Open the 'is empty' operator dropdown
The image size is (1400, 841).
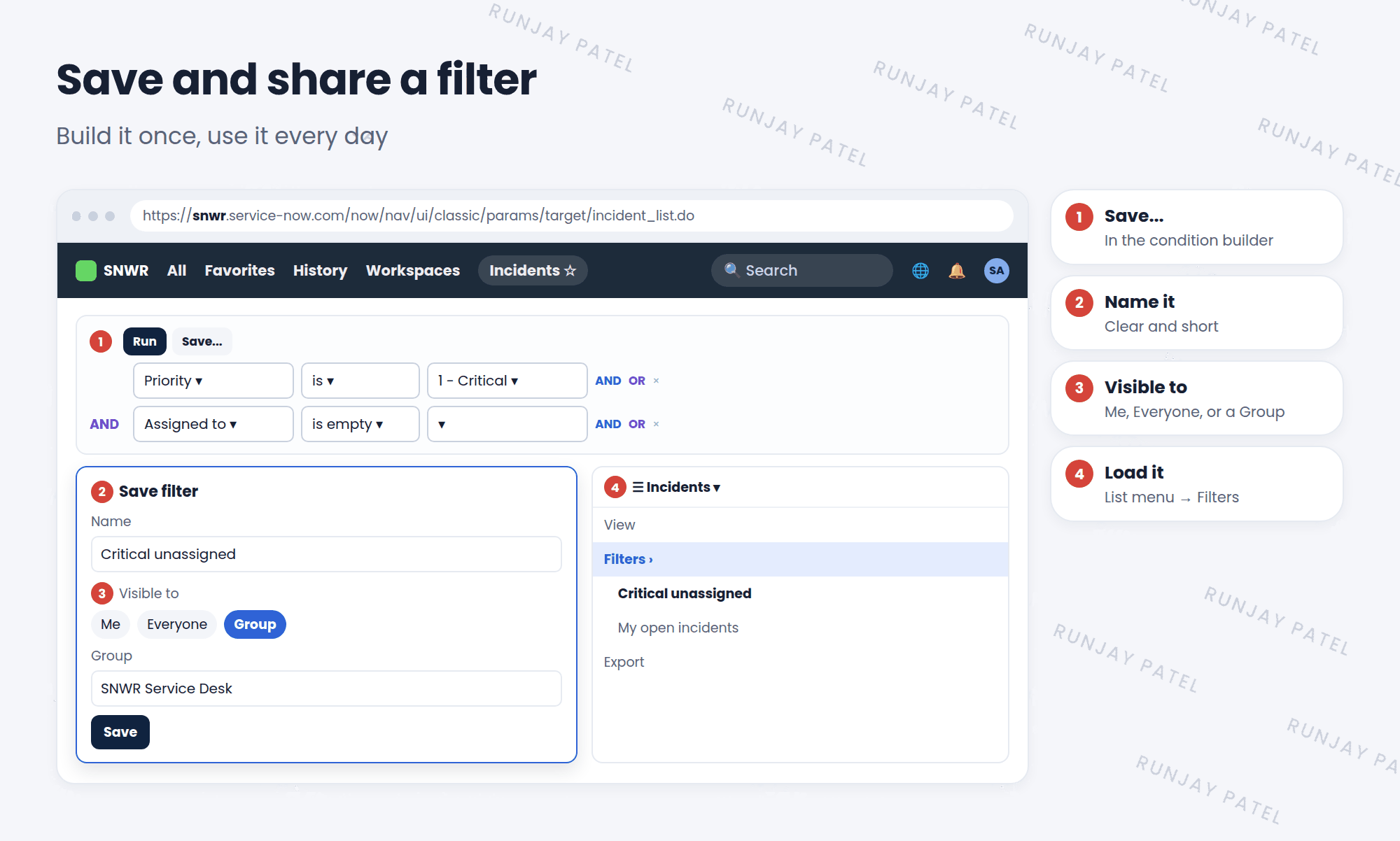(360, 424)
